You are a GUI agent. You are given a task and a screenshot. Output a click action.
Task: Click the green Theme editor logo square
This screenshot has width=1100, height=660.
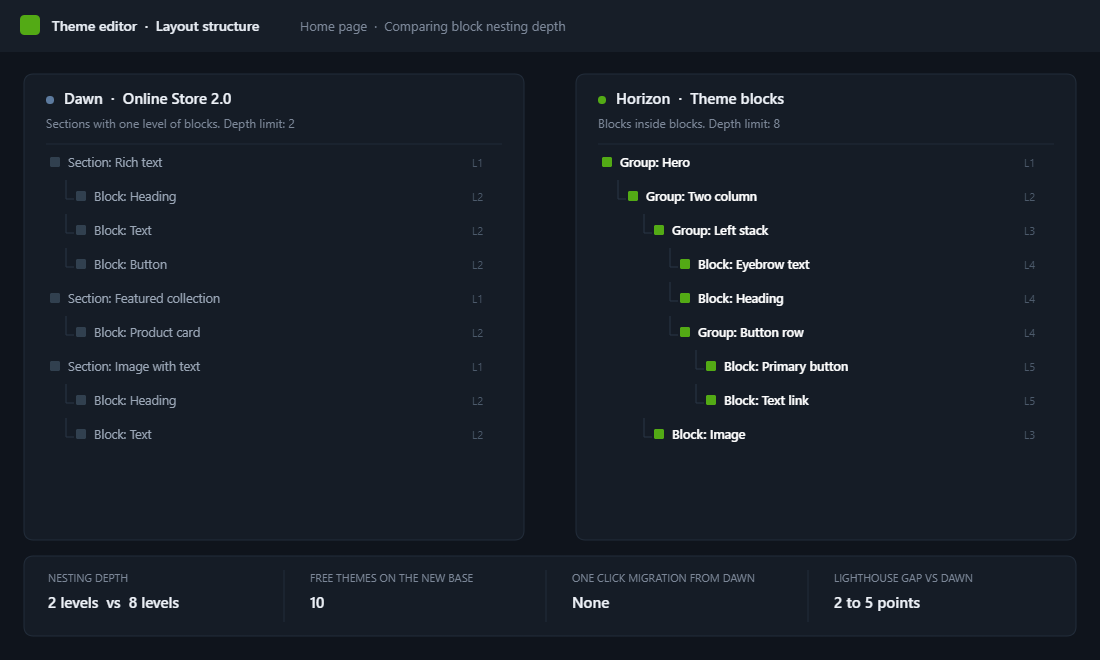(x=30, y=25)
